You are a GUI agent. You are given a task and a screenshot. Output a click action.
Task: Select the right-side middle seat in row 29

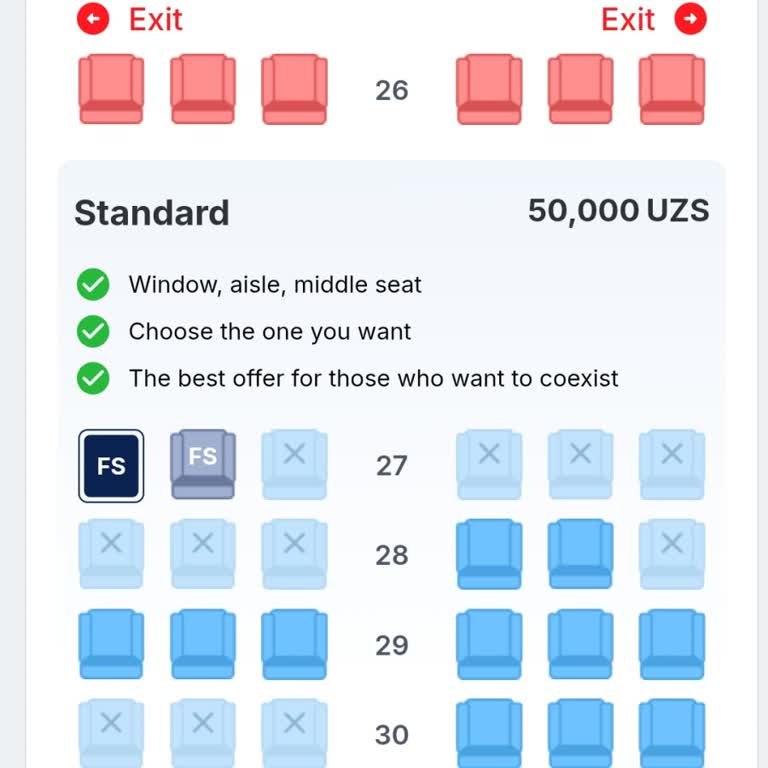point(580,644)
